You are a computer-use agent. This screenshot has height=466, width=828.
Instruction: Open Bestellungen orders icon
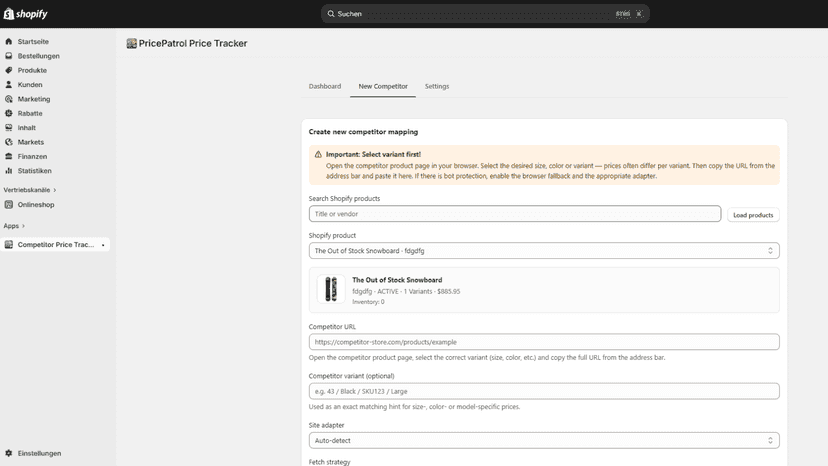(x=8, y=55)
